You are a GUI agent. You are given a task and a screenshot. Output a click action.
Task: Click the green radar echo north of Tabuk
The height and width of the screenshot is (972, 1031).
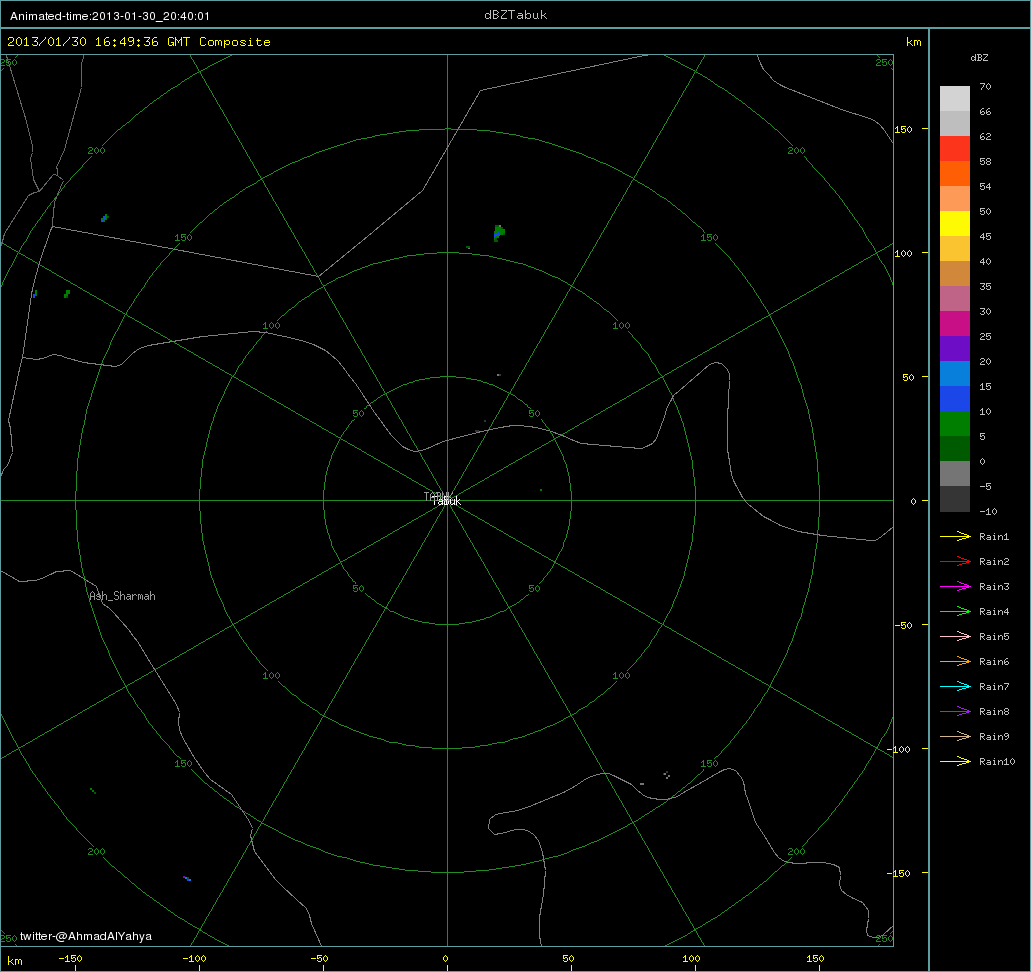(499, 233)
